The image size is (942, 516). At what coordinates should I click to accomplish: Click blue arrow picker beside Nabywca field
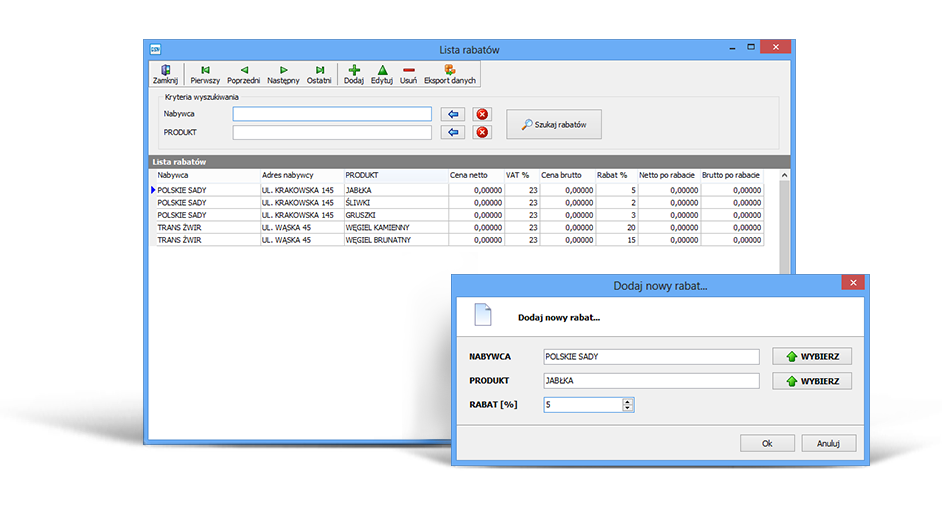[x=454, y=114]
